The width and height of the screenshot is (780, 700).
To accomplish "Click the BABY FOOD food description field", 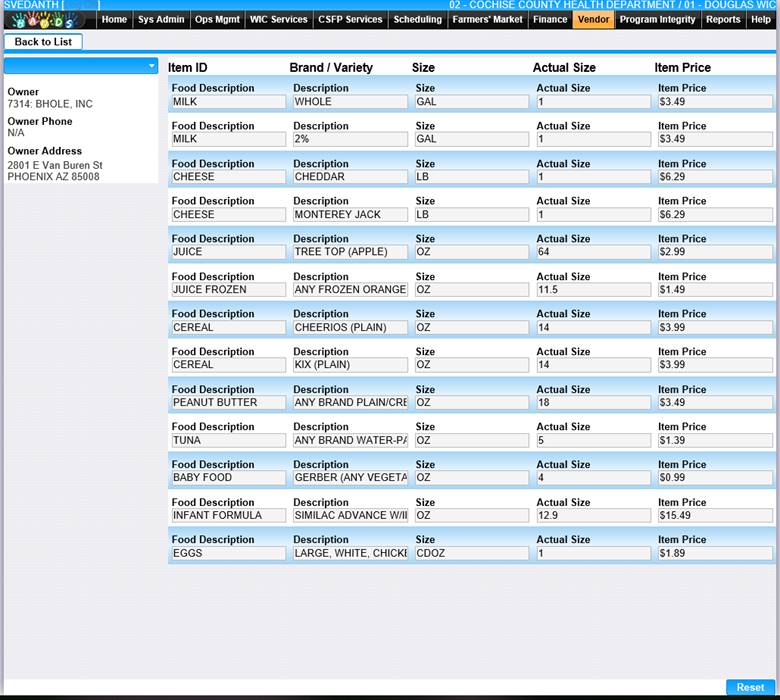I will tap(229, 478).
